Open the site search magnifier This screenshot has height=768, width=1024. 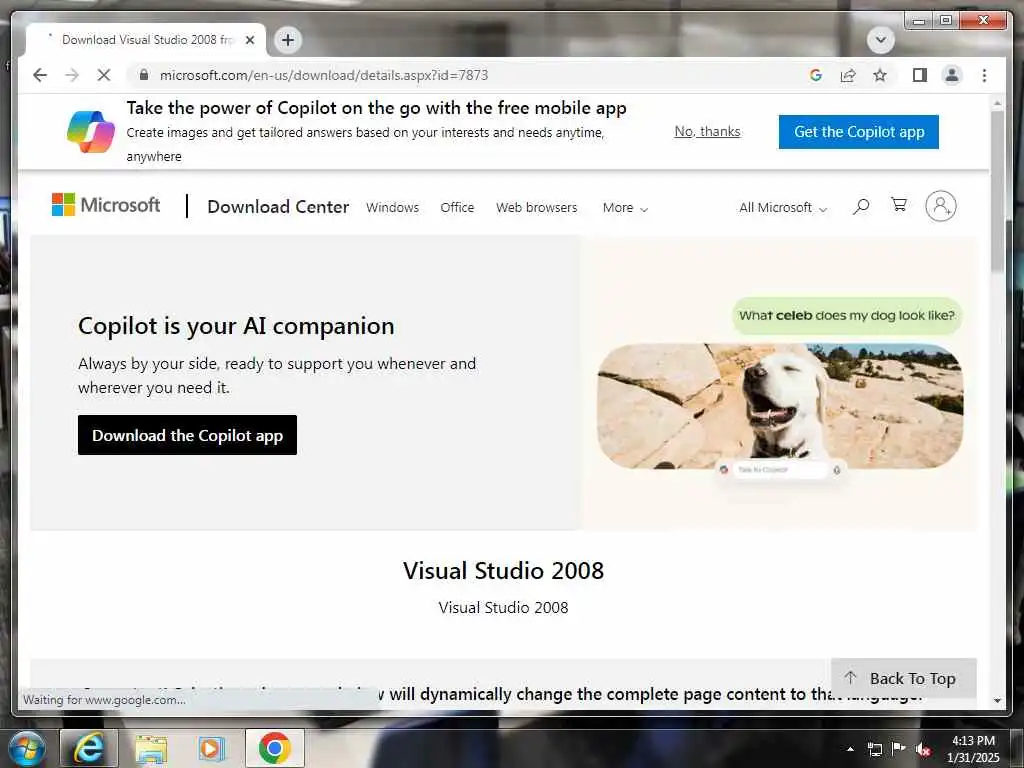pos(861,206)
